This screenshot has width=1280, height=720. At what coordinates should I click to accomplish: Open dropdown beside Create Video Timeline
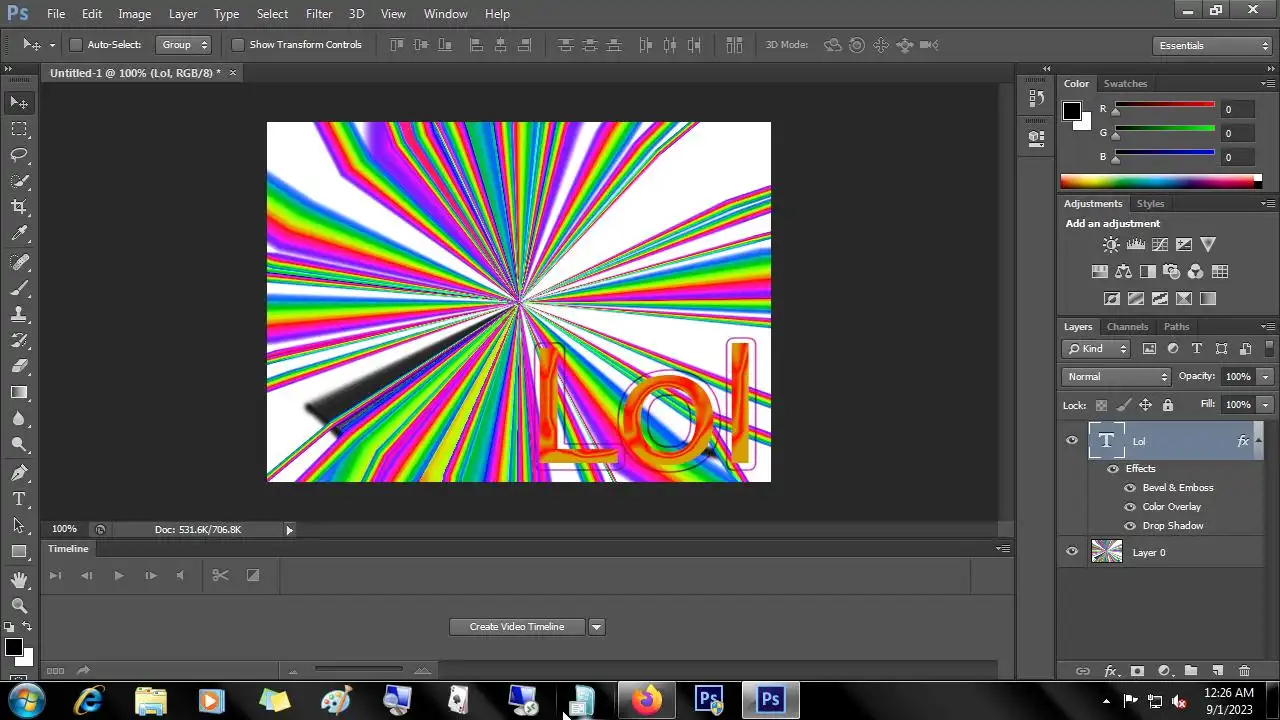597,627
